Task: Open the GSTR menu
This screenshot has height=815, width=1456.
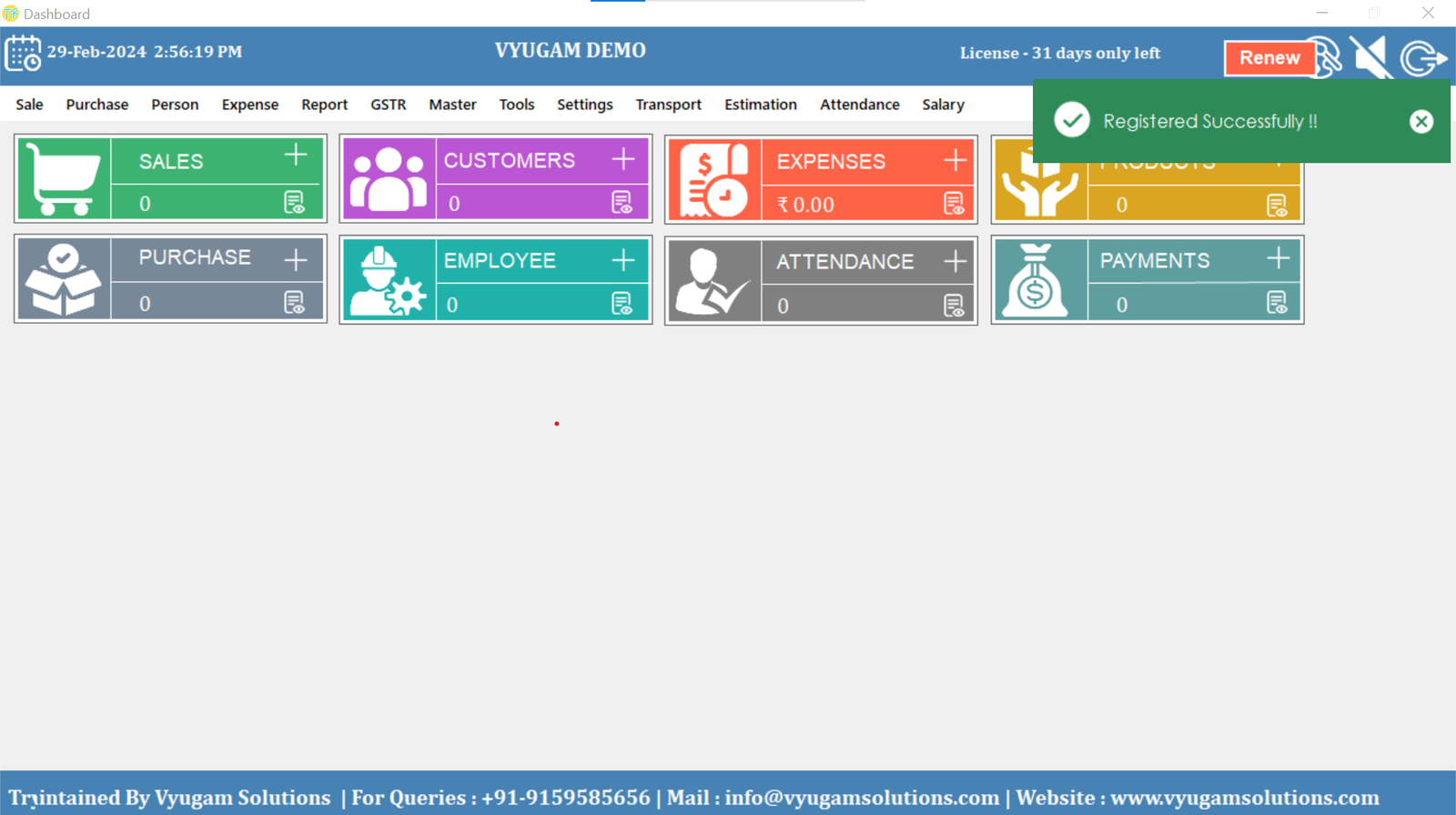Action: click(x=389, y=105)
